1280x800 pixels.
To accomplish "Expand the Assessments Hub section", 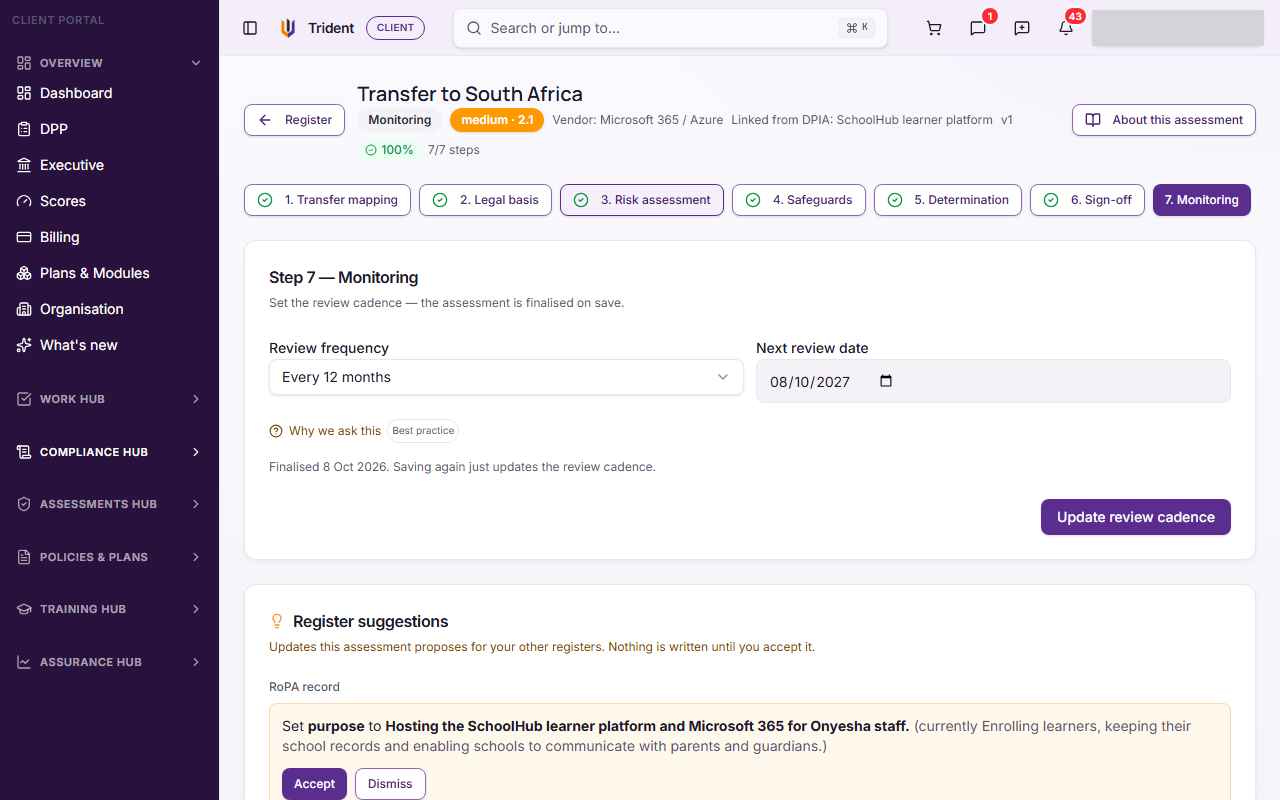I will [109, 504].
